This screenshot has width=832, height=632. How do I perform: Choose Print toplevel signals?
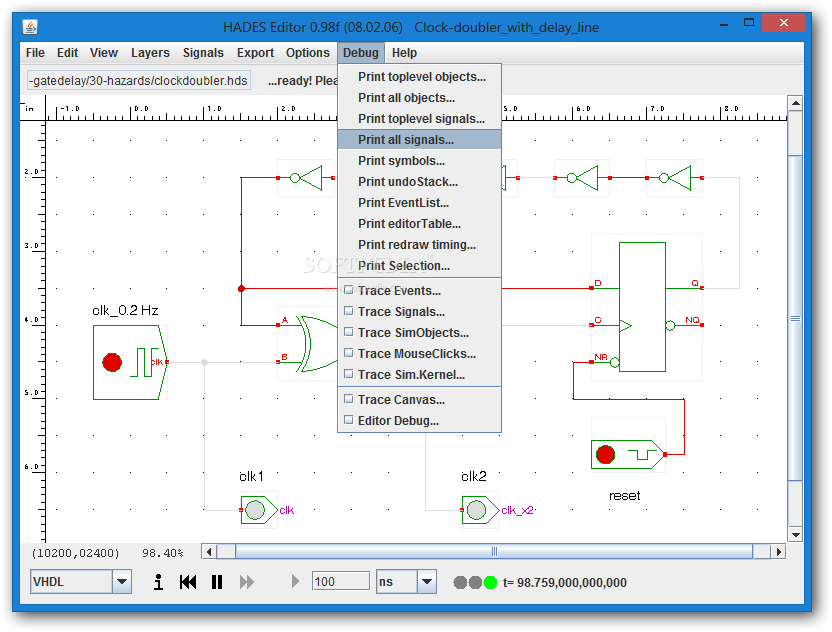[x=419, y=119]
